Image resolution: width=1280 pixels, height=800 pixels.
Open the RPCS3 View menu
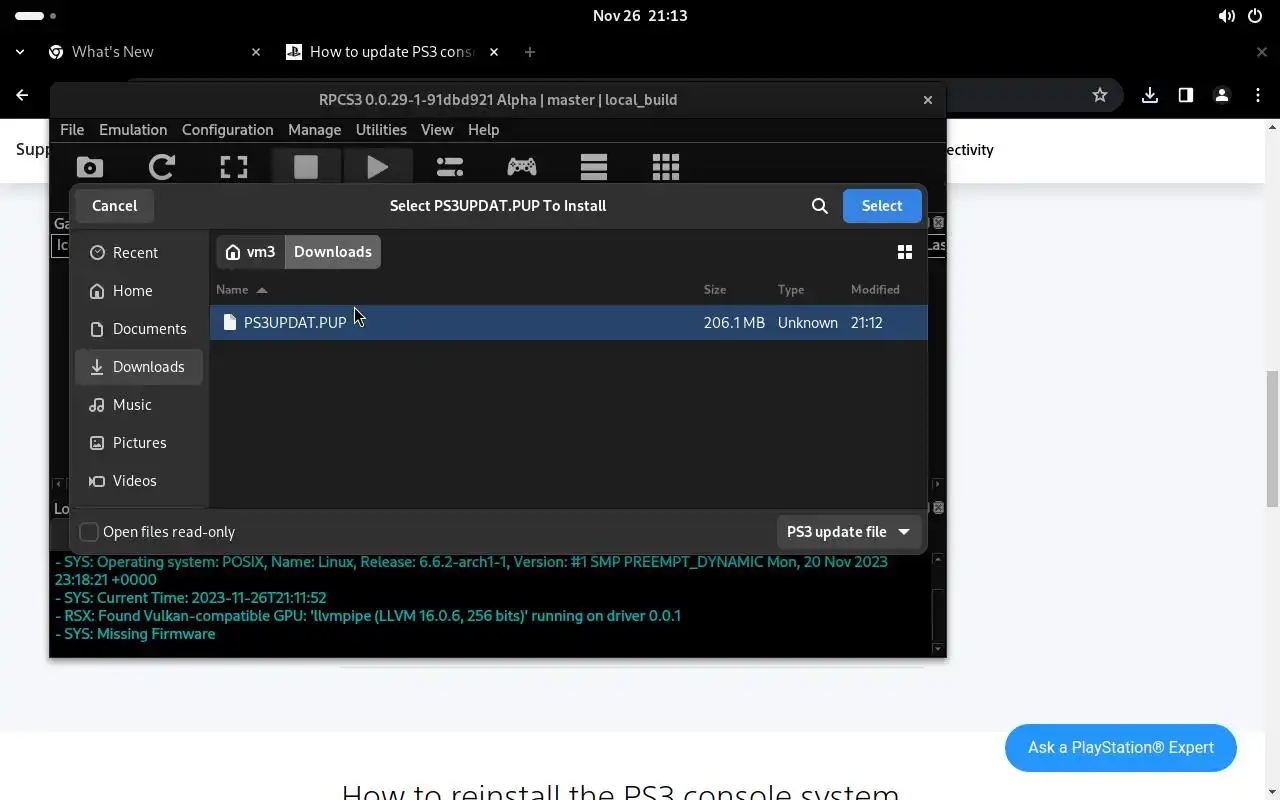[437, 130]
